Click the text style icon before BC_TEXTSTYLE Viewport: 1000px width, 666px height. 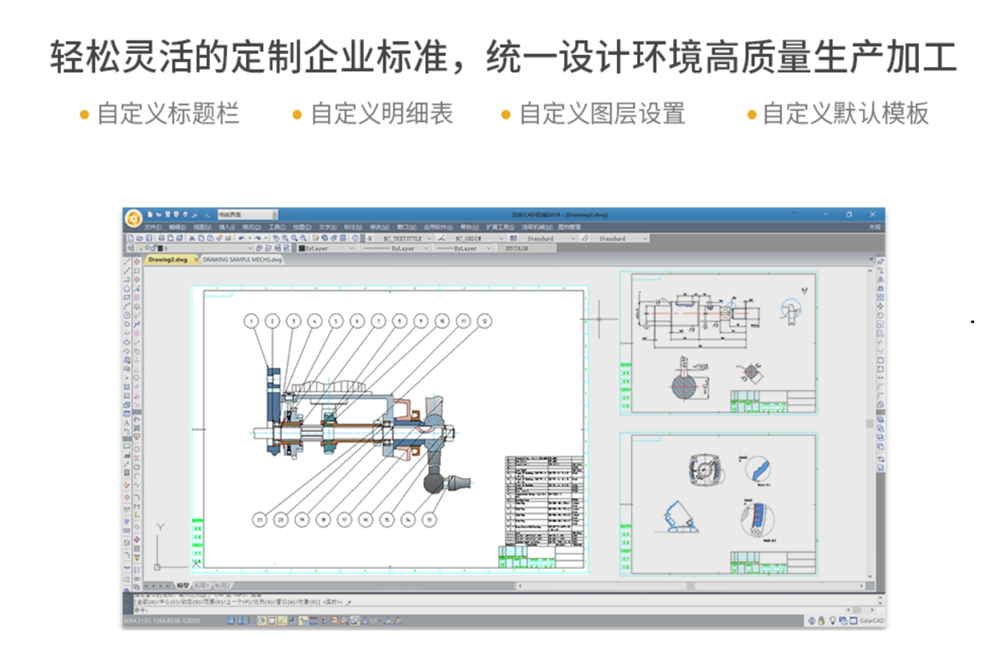(x=371, y=238)
